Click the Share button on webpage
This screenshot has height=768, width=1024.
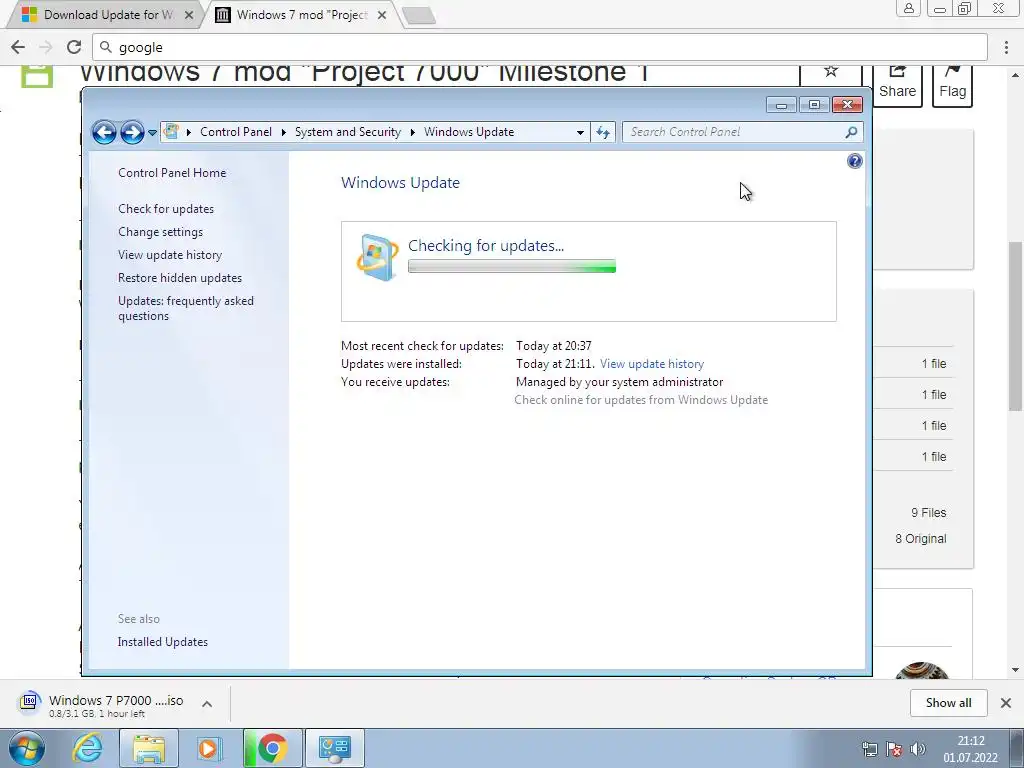click(897, 85)
